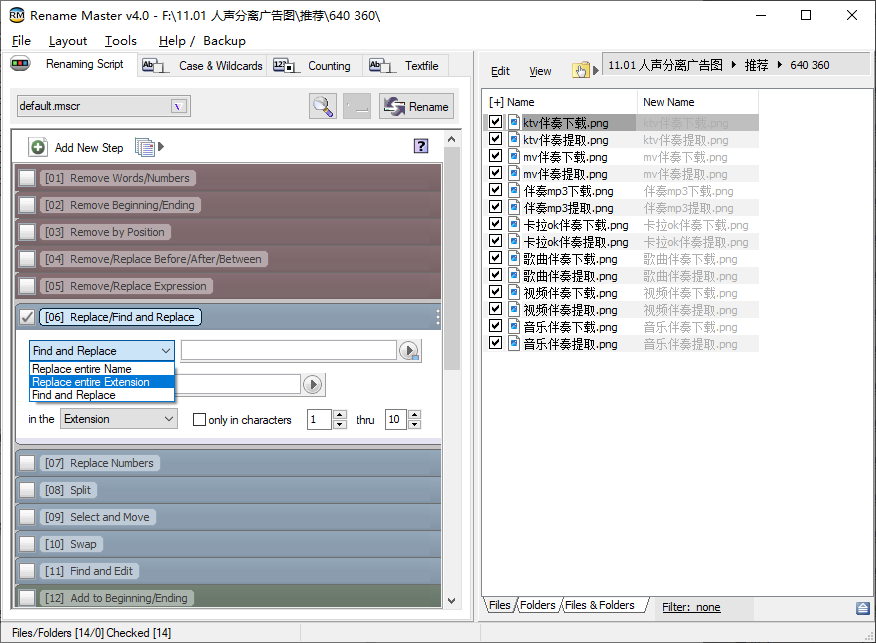This screenshot has height=643, width=876.
Task: Open the Tools menu
Action: 121,41
